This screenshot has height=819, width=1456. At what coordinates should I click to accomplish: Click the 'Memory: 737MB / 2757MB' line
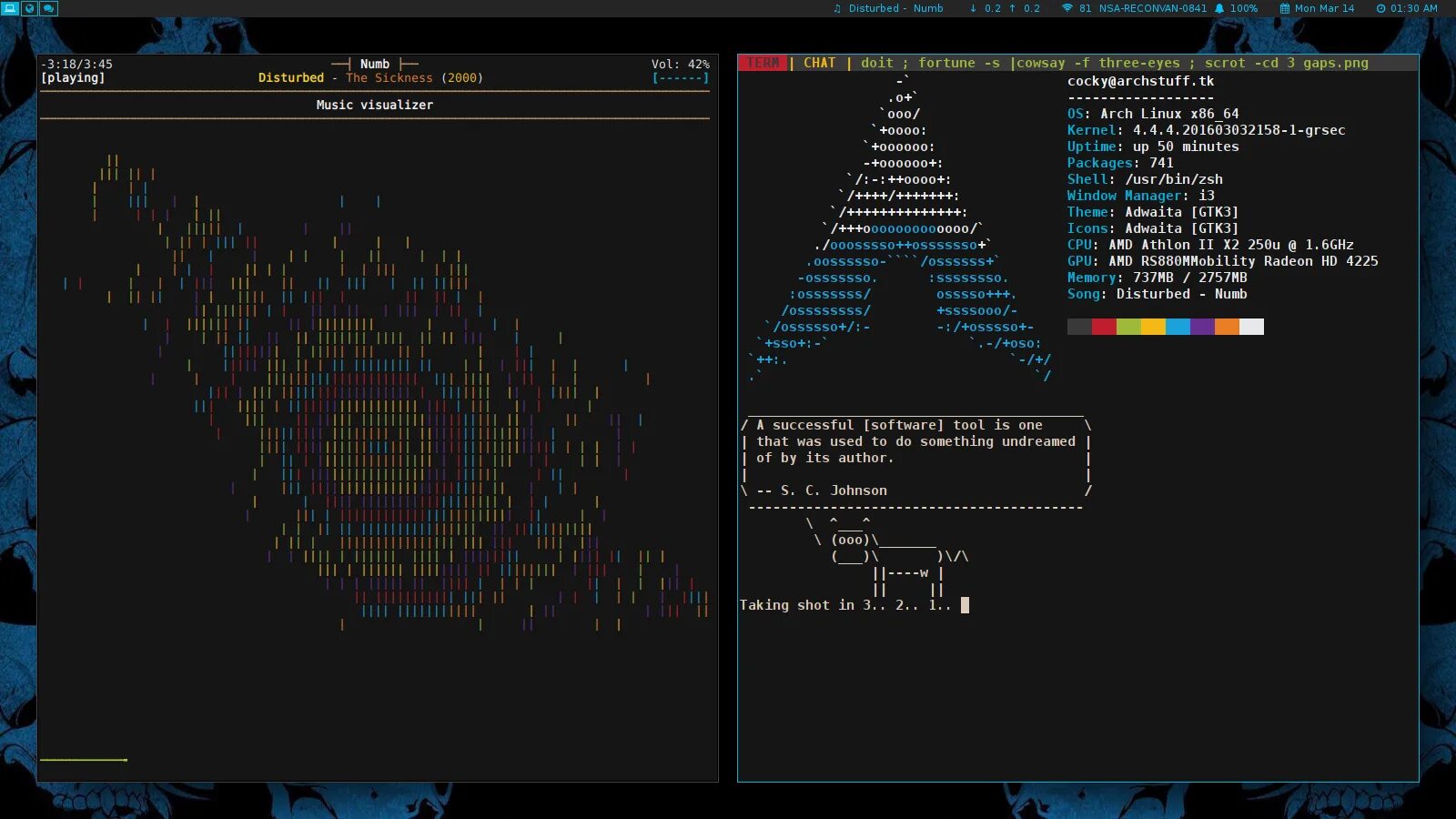click(x=1158, y=278)
